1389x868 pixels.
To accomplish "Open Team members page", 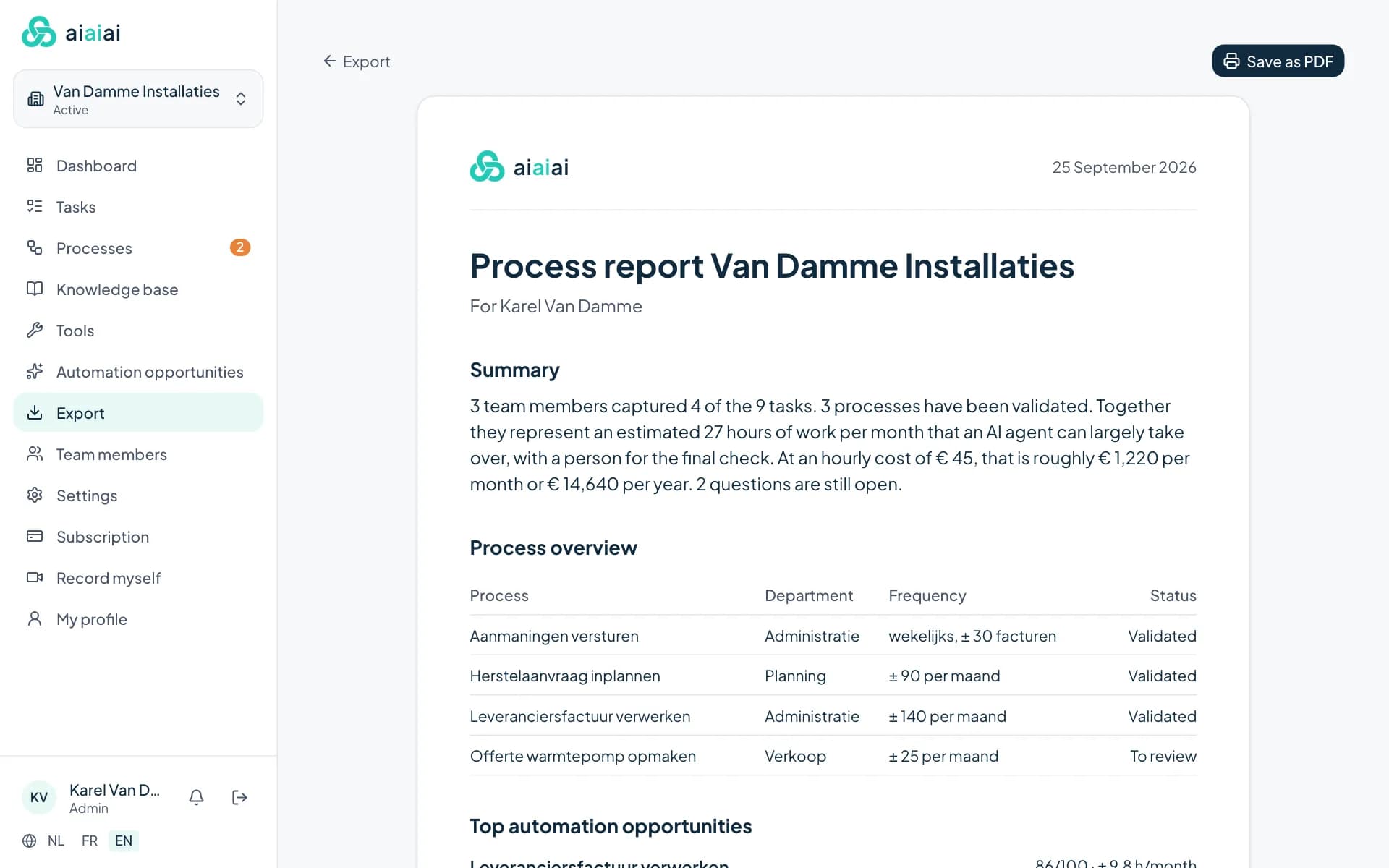I will click(x=138, y=454).
